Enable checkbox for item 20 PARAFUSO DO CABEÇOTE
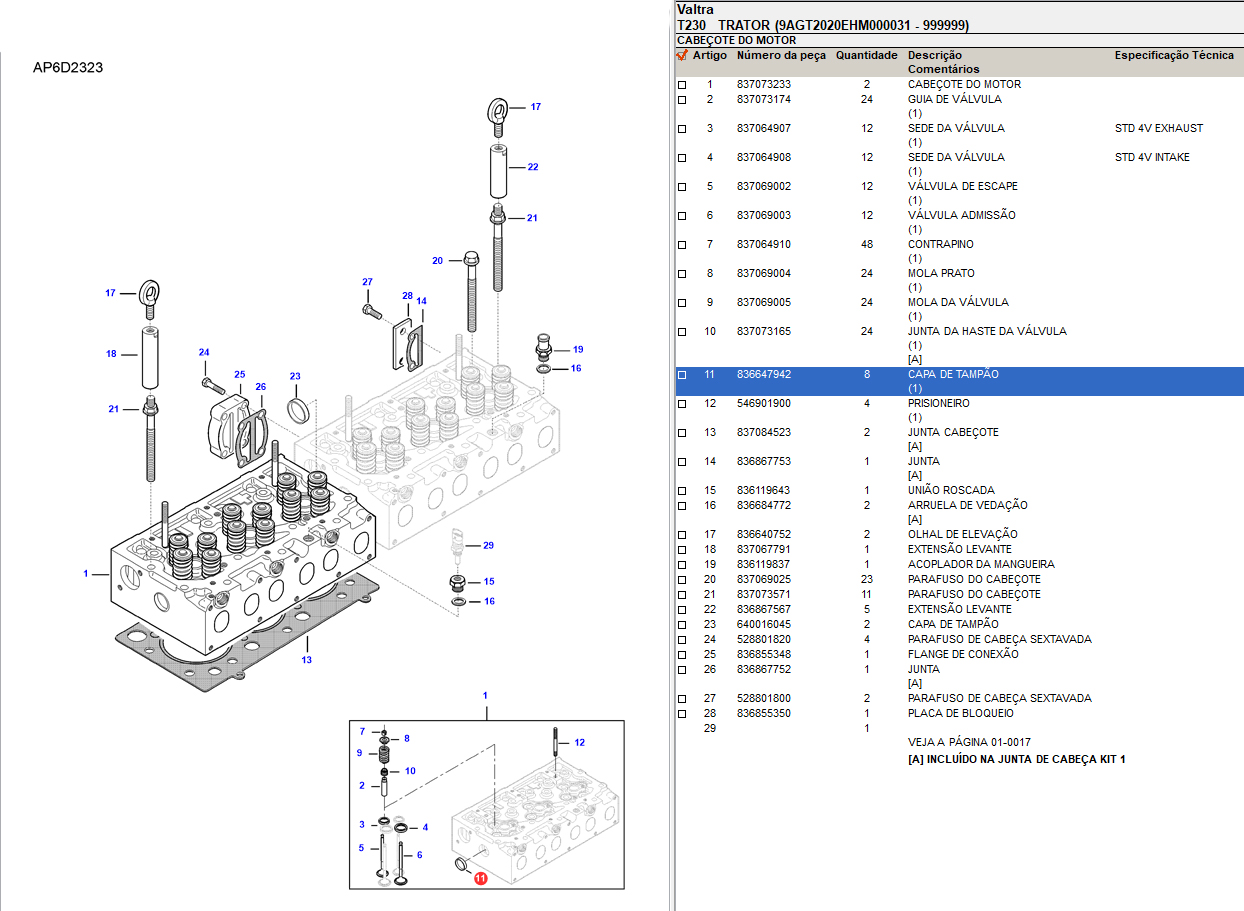Viewport: 1244px width, 911px height. click(x=682, y=580)
